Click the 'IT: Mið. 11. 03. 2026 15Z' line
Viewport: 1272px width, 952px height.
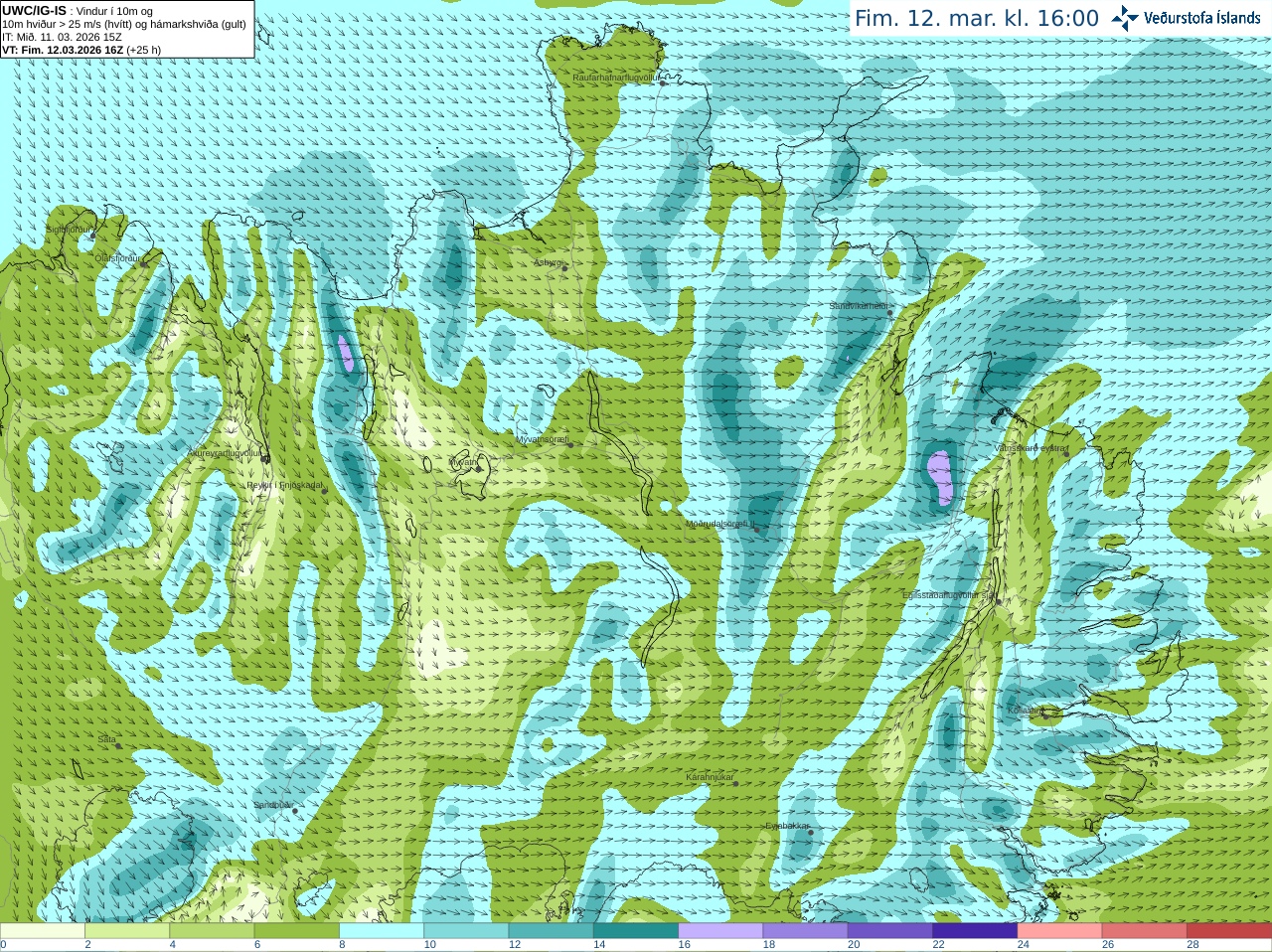pyautogui.click(x=62, y=37)
